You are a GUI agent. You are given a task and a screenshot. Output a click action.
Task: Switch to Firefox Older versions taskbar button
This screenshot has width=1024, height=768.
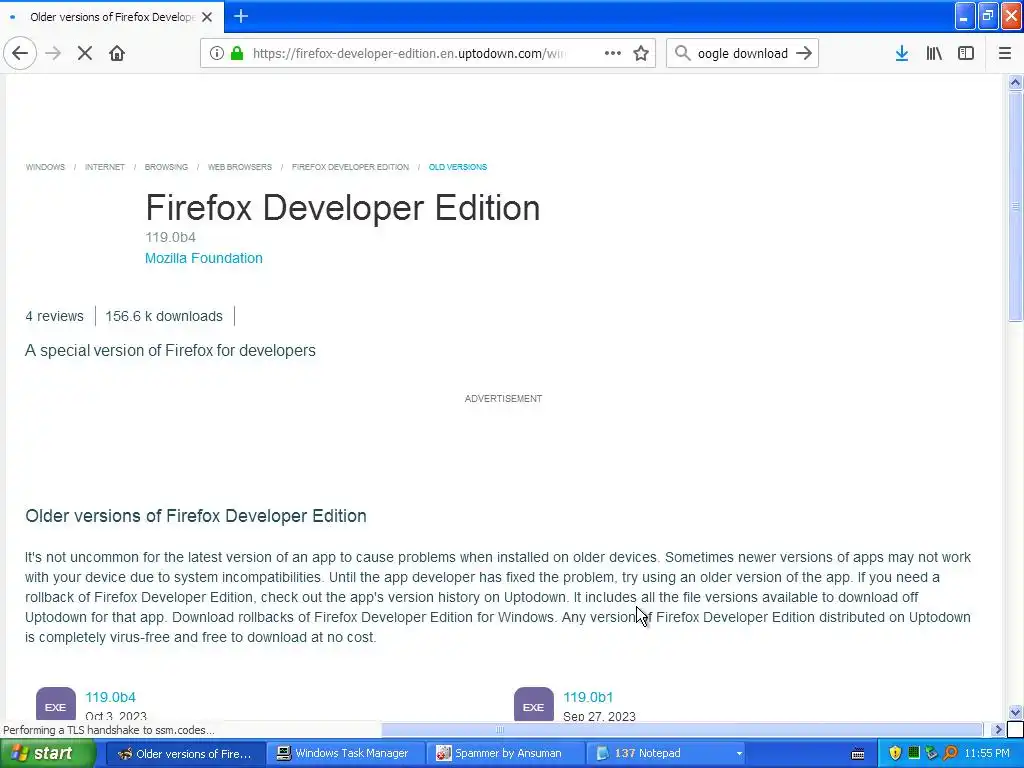click(186, 754)
